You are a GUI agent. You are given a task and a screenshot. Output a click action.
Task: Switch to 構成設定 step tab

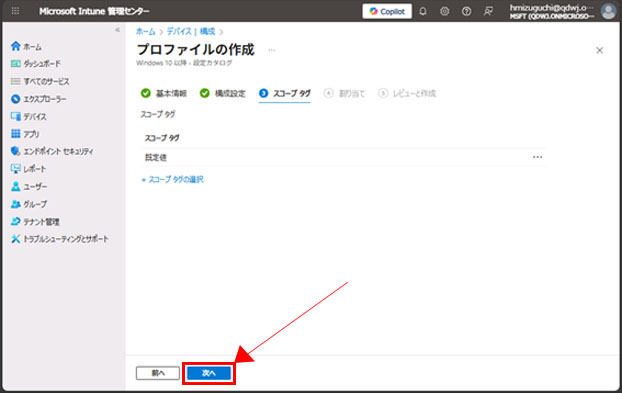pos(223,93)
